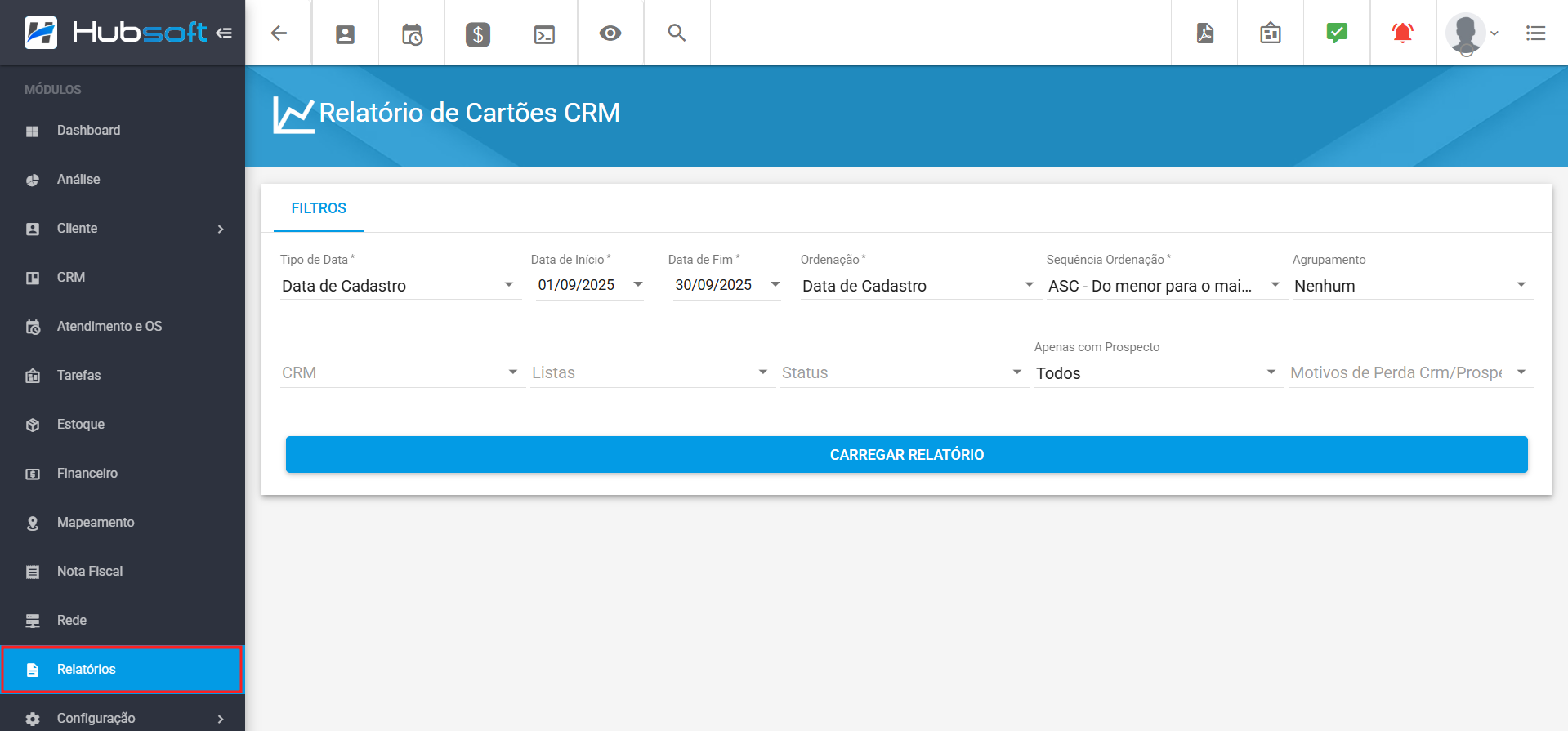Open the Tipo de Data dropdown

(x=399, y=286)
